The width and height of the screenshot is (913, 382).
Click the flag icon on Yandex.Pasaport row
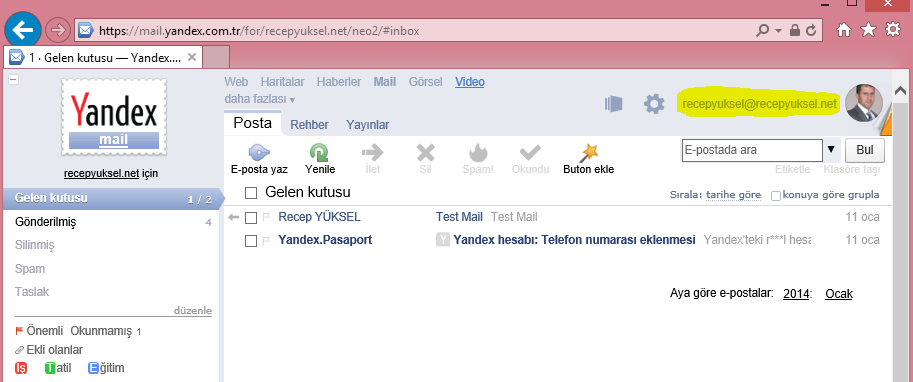pos(267,240)
